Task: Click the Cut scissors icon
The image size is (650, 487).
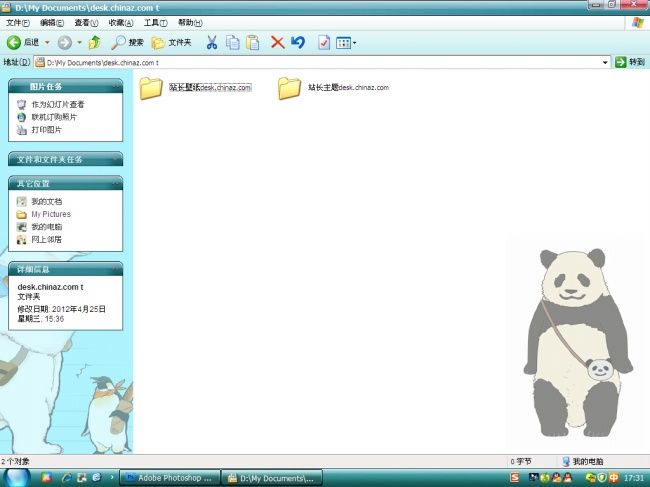Action: [x=211, y=42]
